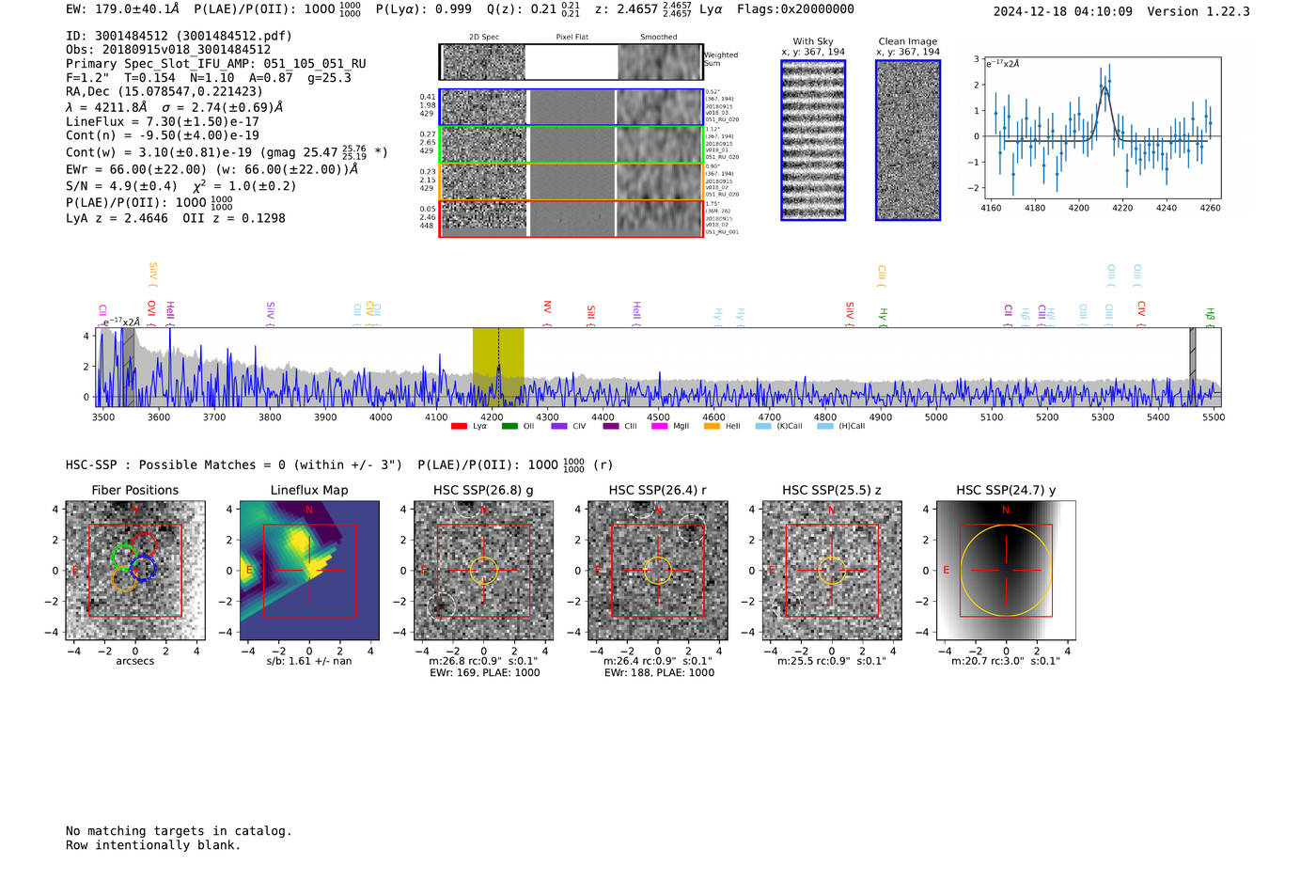
Task: Open the Weighted Sum 2D spectrum strip
Action: (x=571, y=62)
